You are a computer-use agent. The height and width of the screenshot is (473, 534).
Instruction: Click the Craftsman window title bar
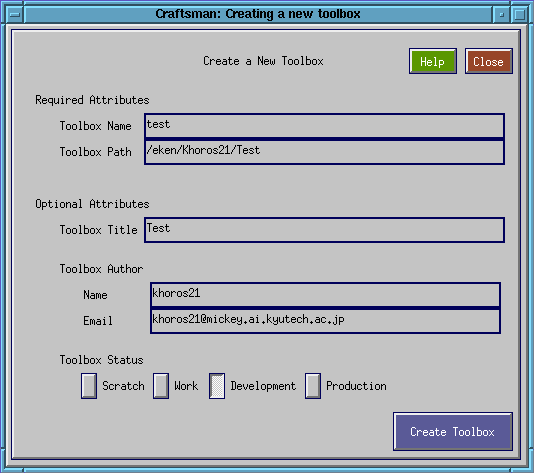[258, 15]
